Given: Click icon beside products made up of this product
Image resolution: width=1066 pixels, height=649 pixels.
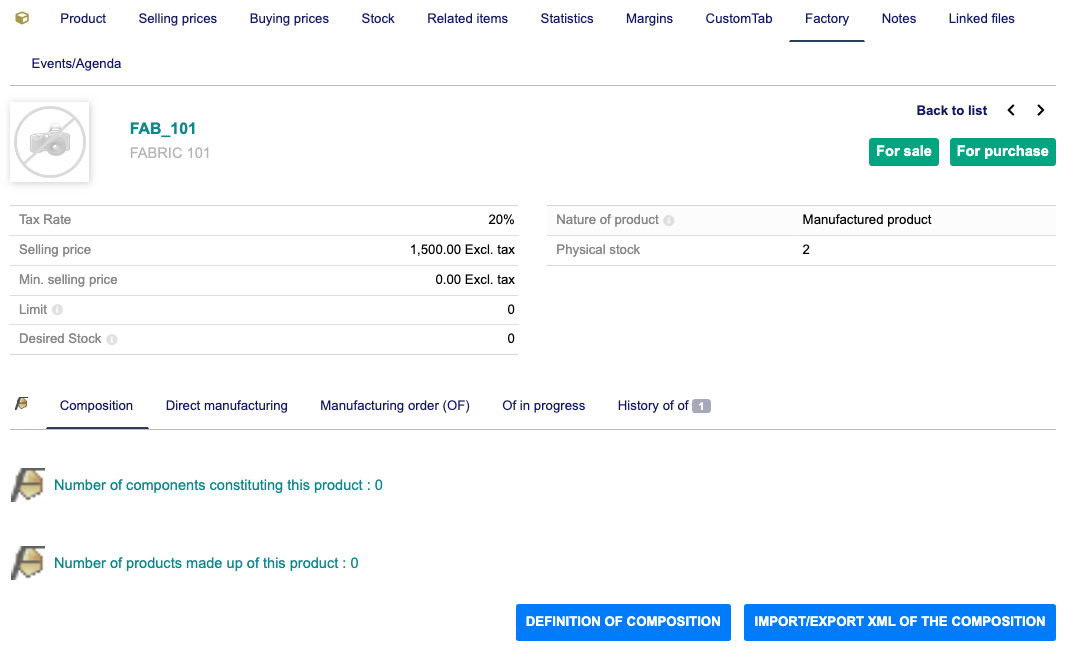Looking at the screenshot, I should [x=28, y=563].
